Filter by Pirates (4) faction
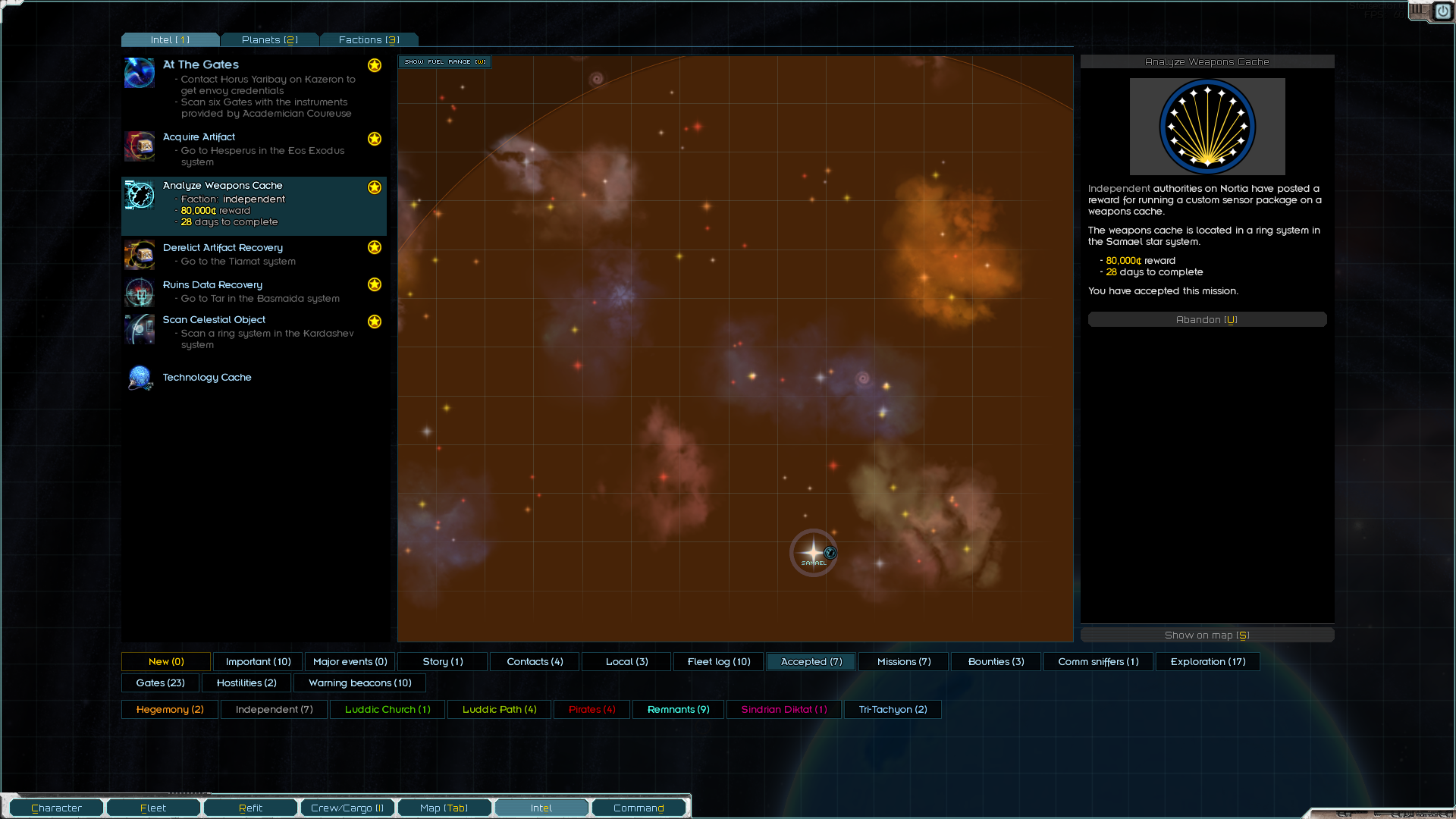 (591, 709)
